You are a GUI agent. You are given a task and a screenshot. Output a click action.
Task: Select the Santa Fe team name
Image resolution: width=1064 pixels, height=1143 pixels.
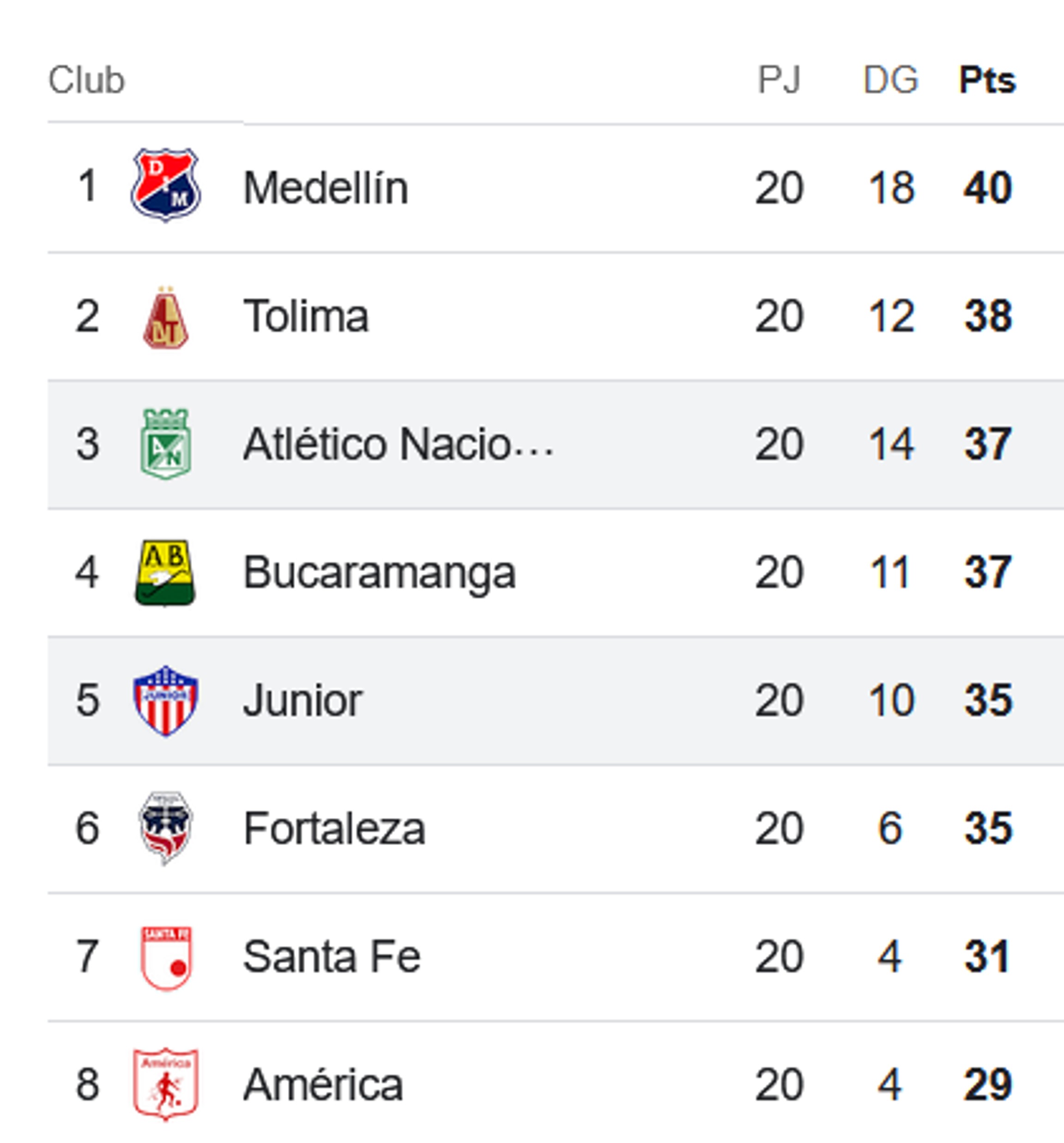point(332,957)
